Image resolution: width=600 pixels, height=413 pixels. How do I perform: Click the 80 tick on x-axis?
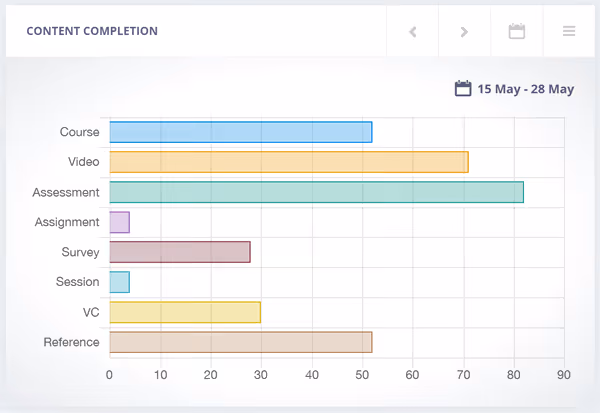click(514, 375)
